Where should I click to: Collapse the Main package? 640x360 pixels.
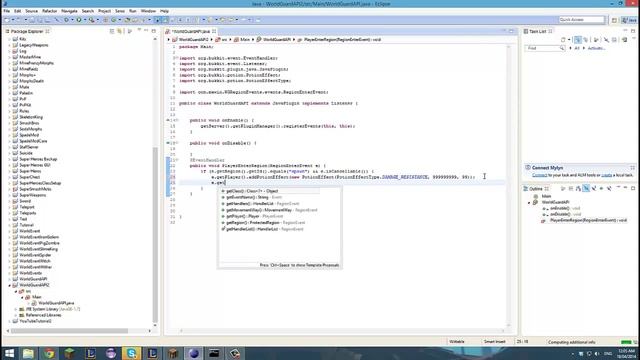click(x=22, y=297)
